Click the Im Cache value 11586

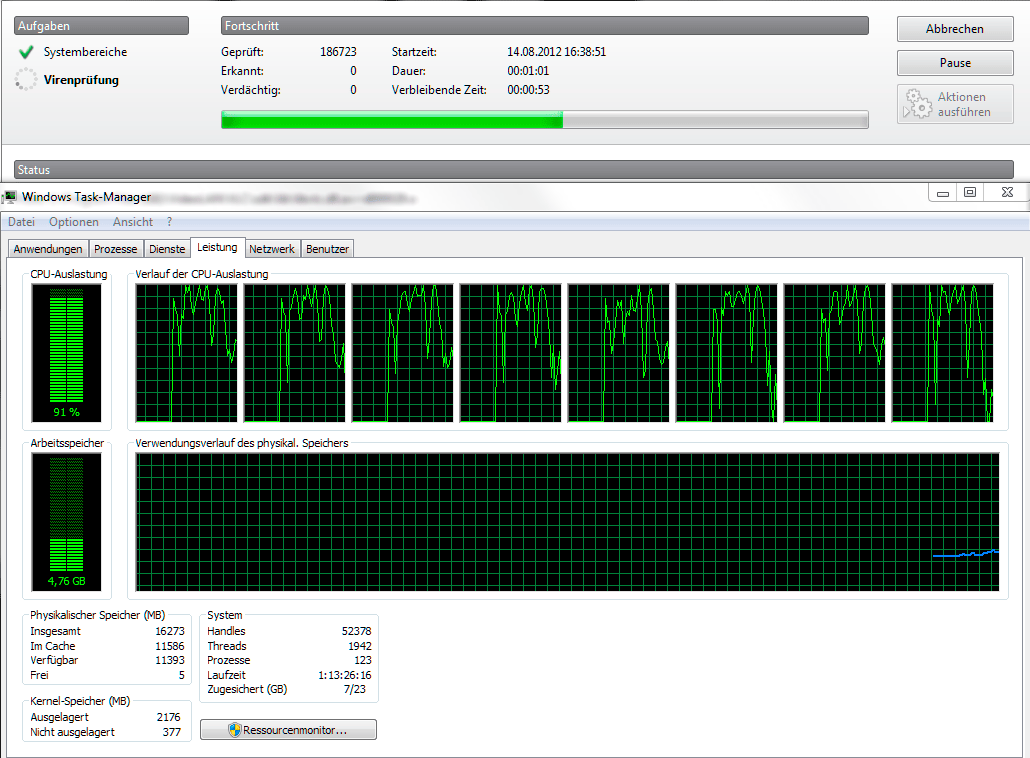tap(170, 646)
